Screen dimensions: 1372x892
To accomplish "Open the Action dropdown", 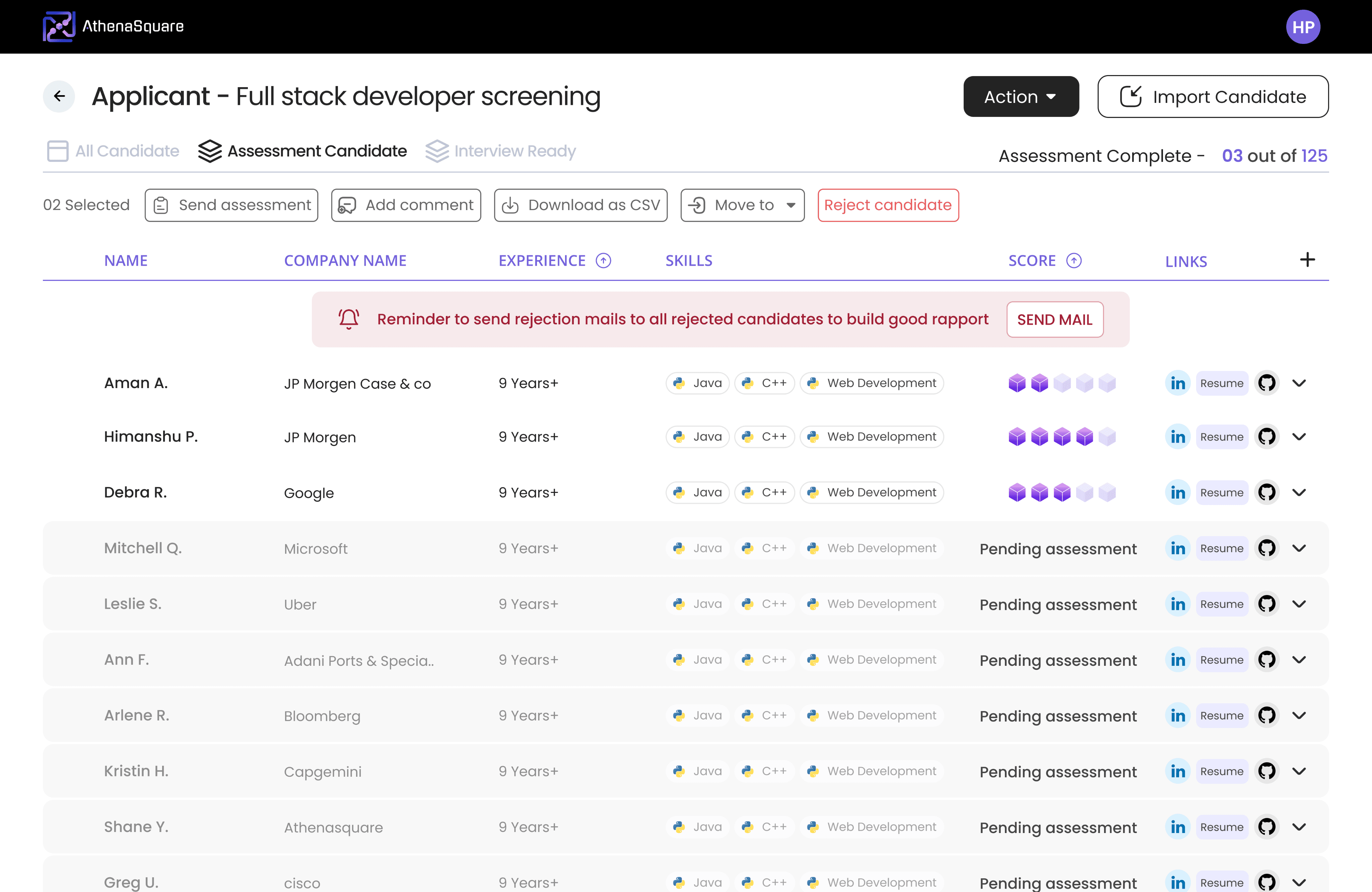I will [1021, 96].
